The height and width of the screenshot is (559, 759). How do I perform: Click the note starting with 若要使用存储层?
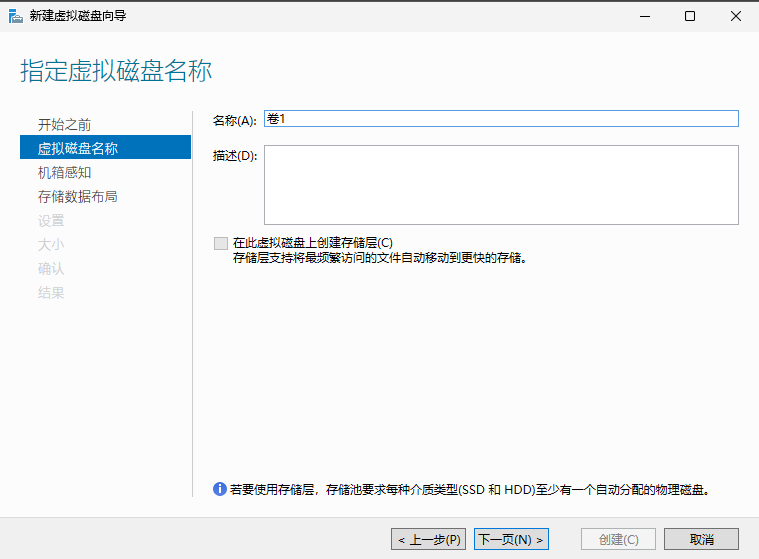(470, 490)
